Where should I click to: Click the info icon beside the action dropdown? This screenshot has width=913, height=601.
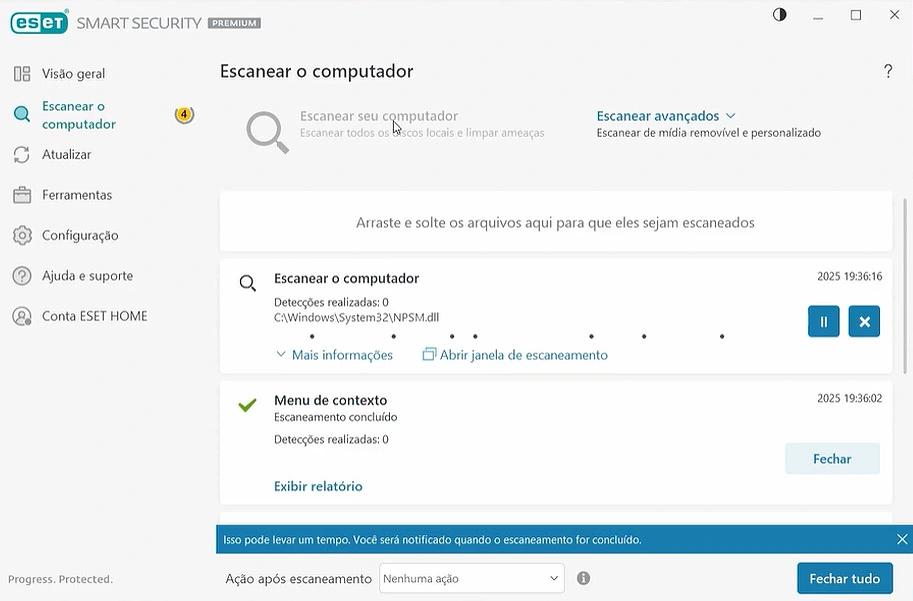(x=583, y=578)
